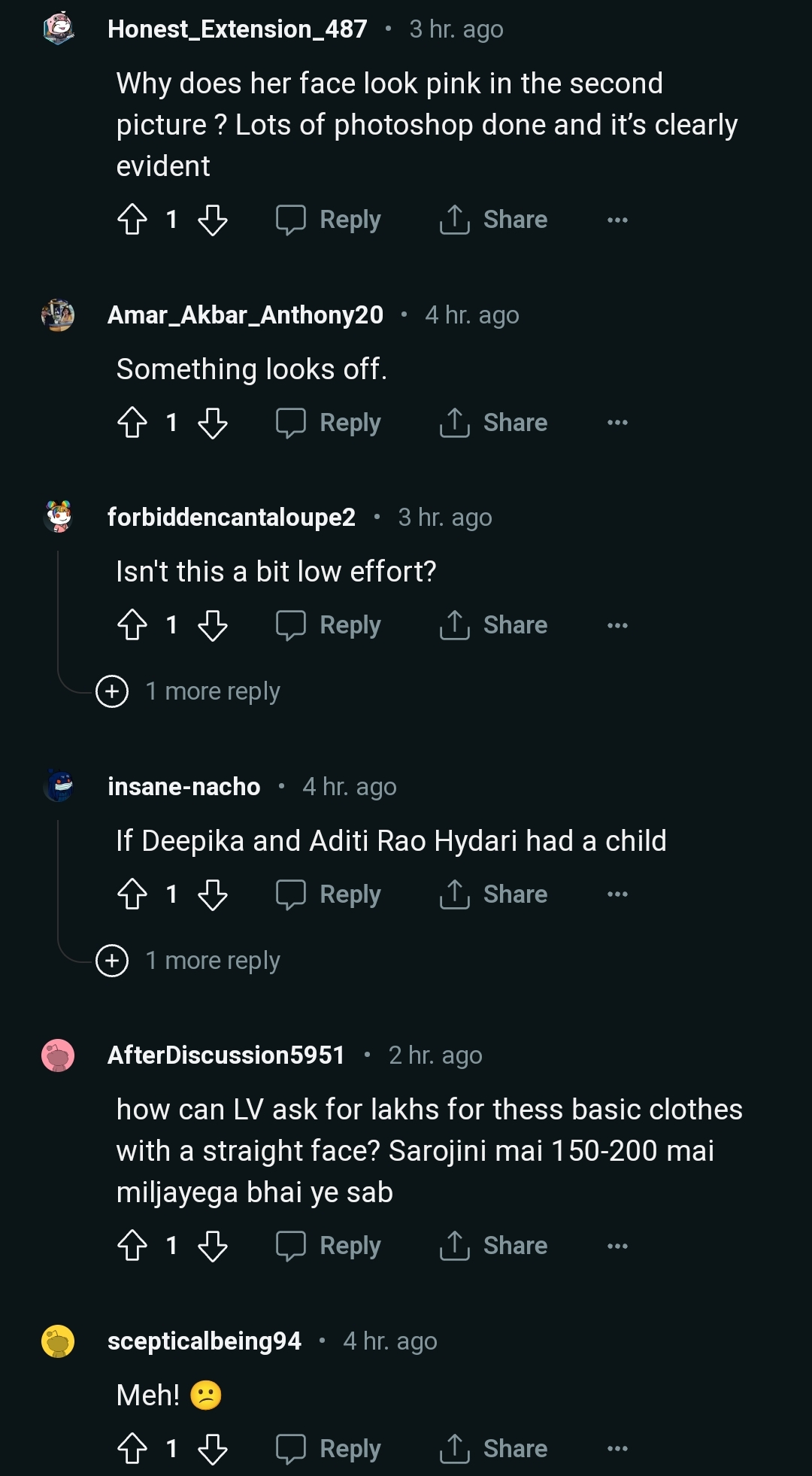Upvote Honest_Extension_487's comment
Screen dimensions: 812x1476
pos(132,220)
